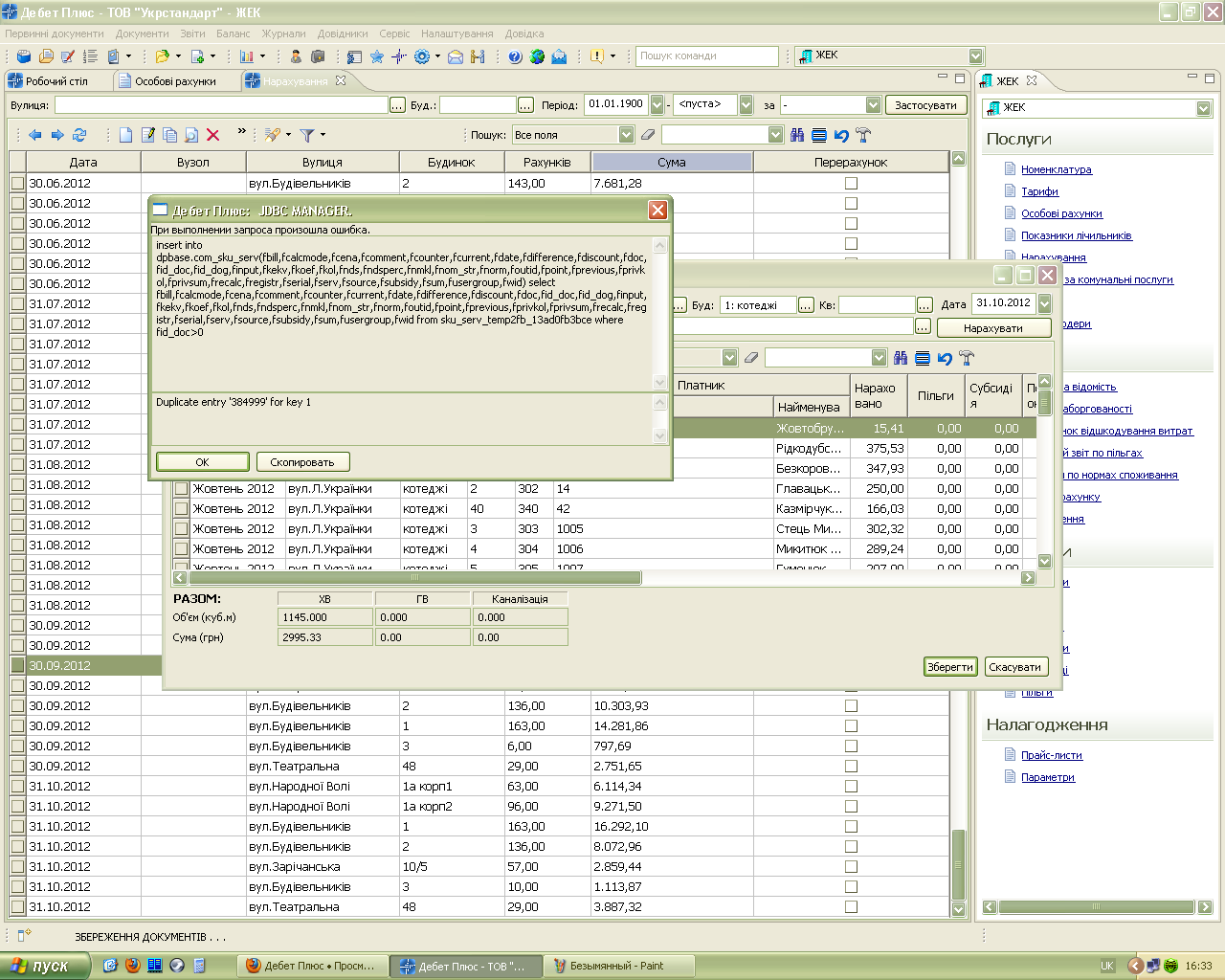Copy document via journal toolbar icon
Image resolution: width=1225 pixels, height=980 pixels.
pyautogui.click(x=169, y=135)
